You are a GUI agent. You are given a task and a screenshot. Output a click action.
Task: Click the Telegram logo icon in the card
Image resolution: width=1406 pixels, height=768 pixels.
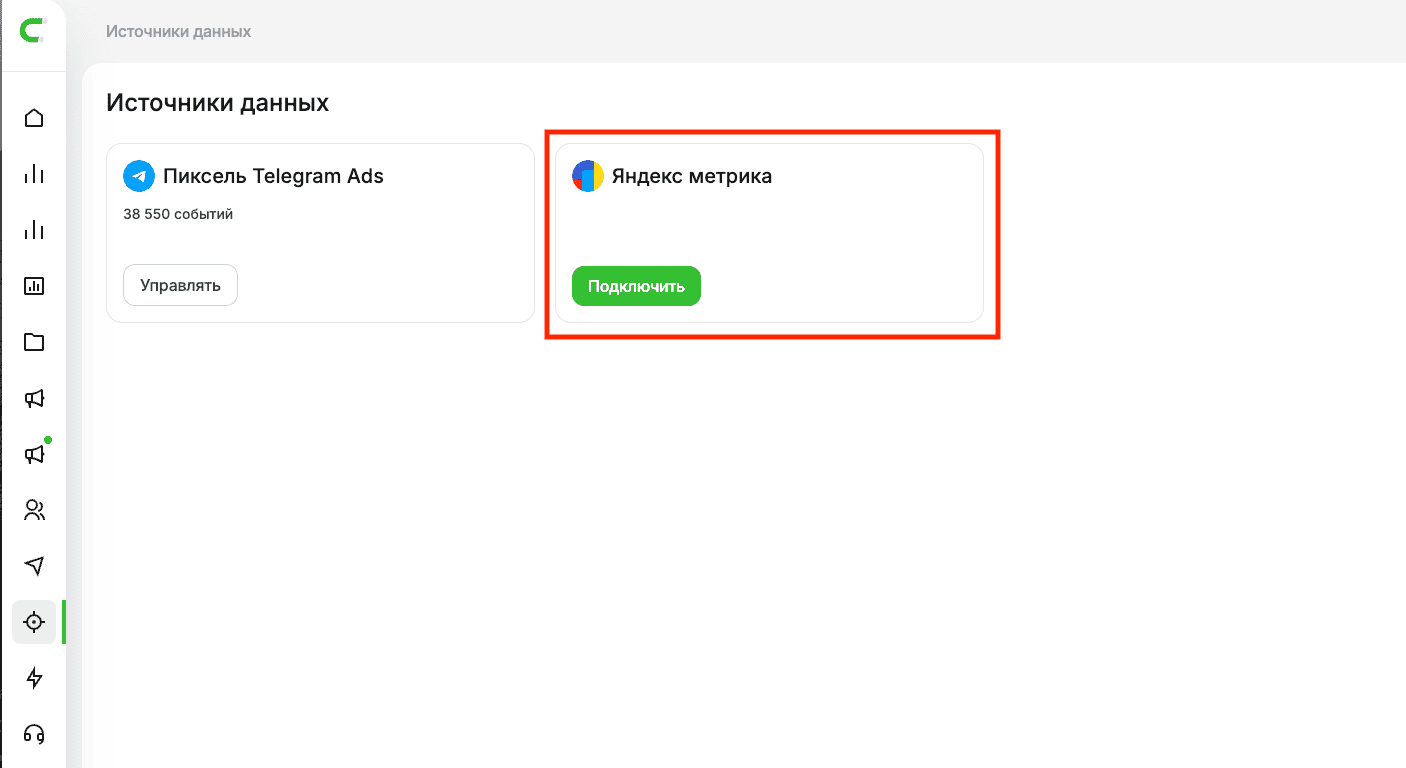[x=139, y=176]
